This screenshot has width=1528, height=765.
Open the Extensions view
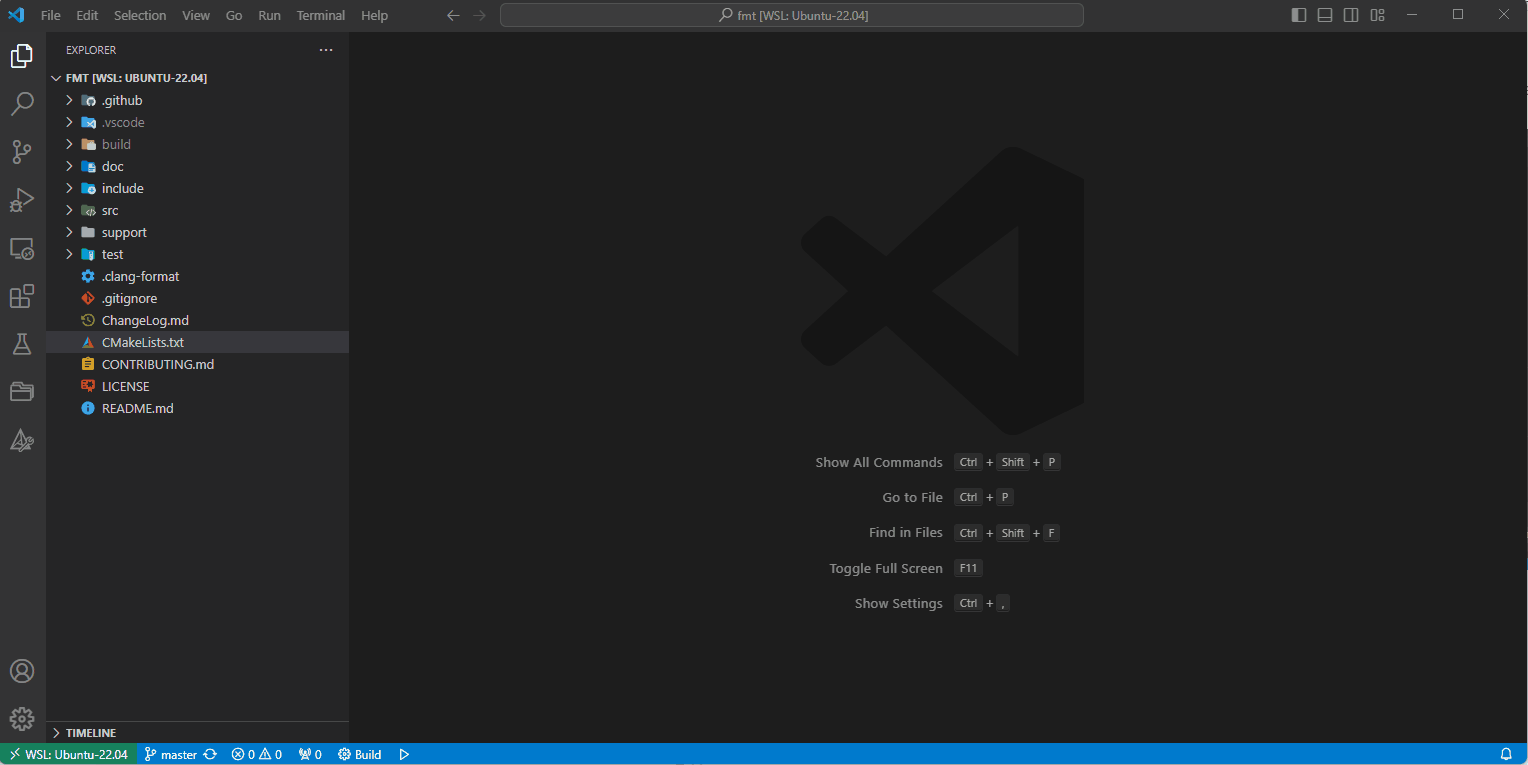22,296
